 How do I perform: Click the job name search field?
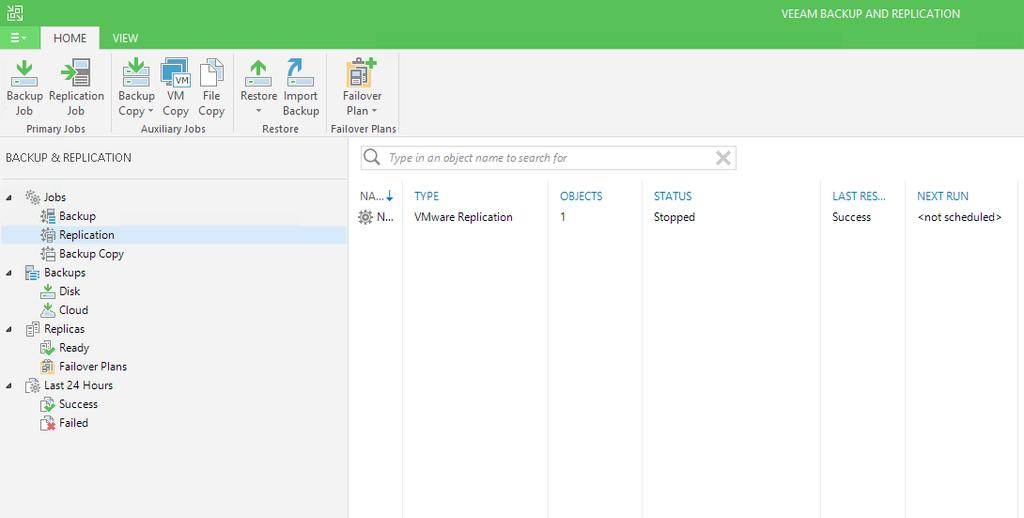tap(549, 158)
